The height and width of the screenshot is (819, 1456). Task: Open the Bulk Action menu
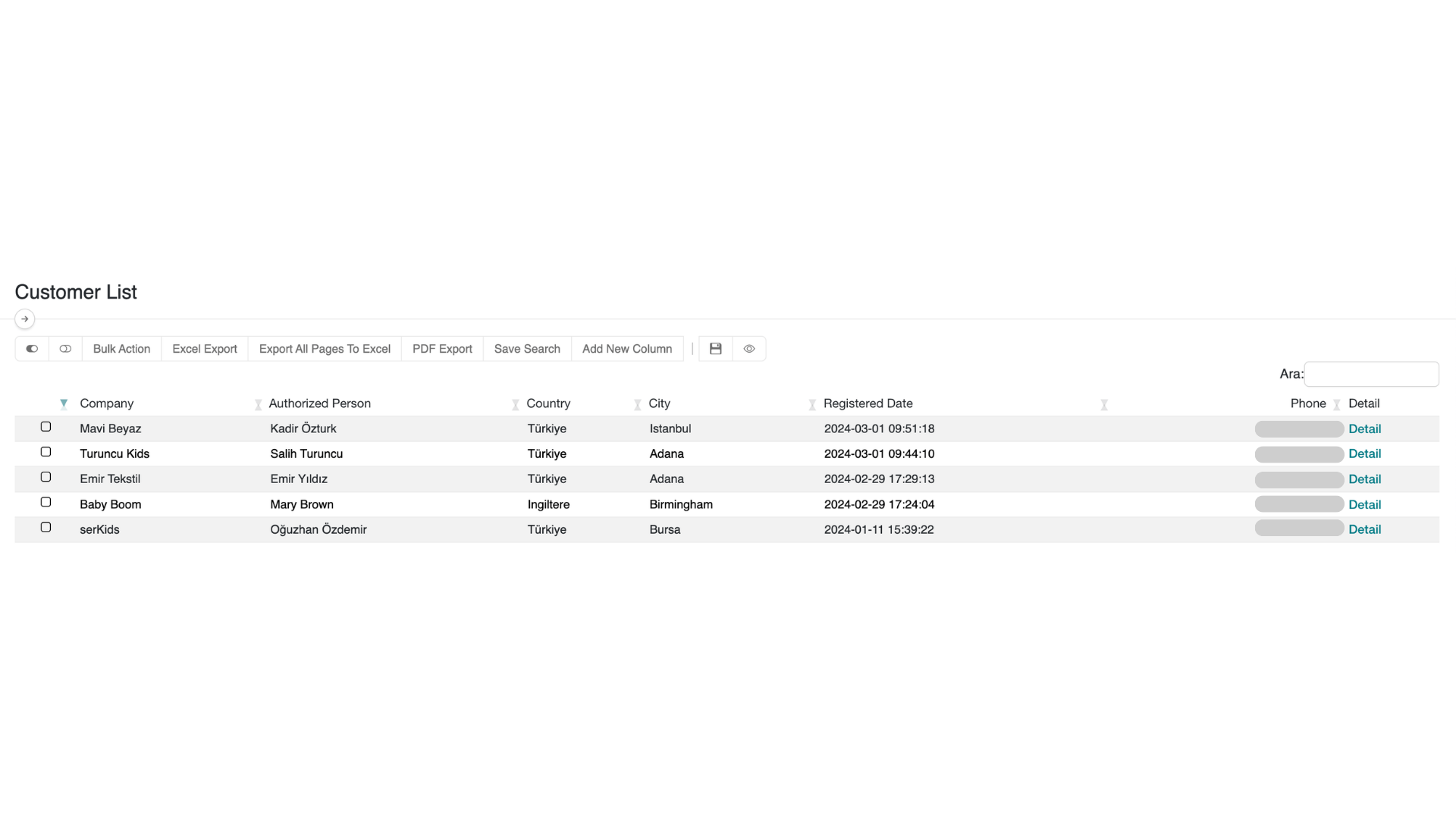[121, 348]
